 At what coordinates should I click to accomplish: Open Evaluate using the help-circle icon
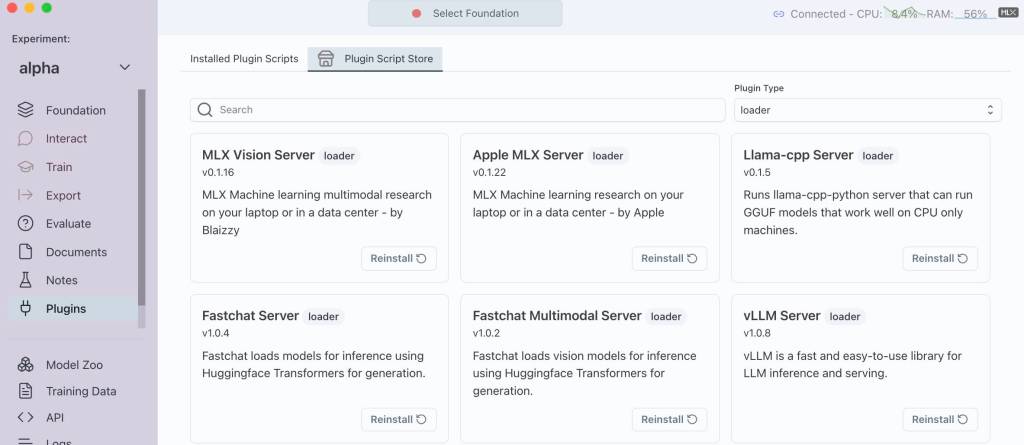[x=26, y=224]
